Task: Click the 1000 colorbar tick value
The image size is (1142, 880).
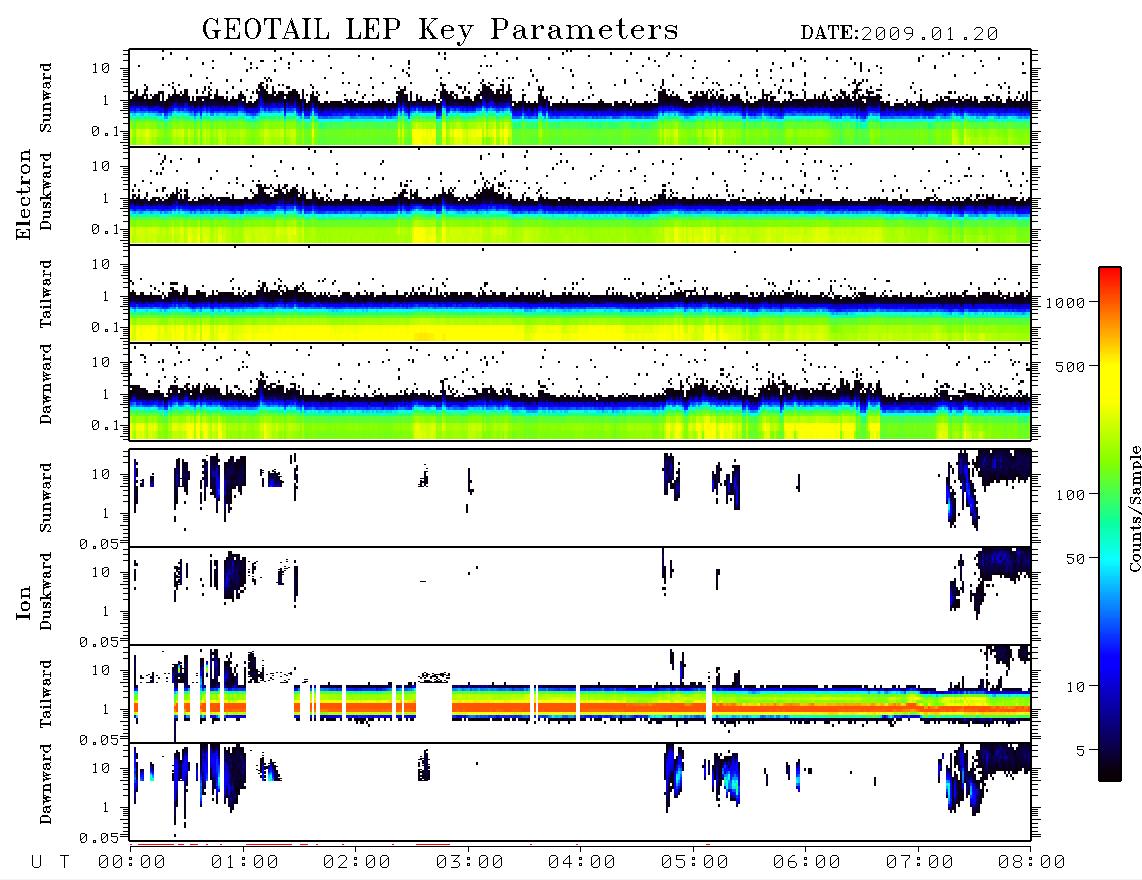Action: (x=1066, y=302)
